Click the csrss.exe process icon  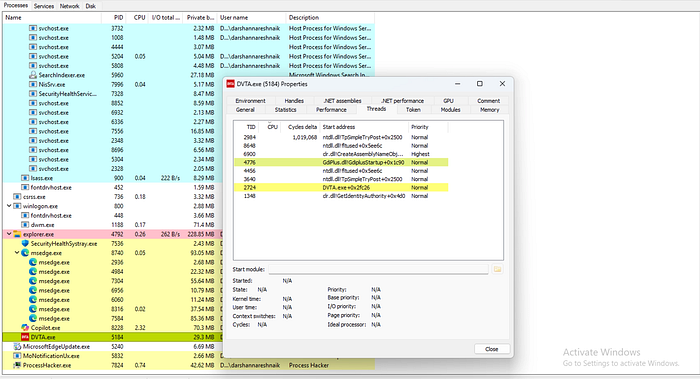[17, 196]
